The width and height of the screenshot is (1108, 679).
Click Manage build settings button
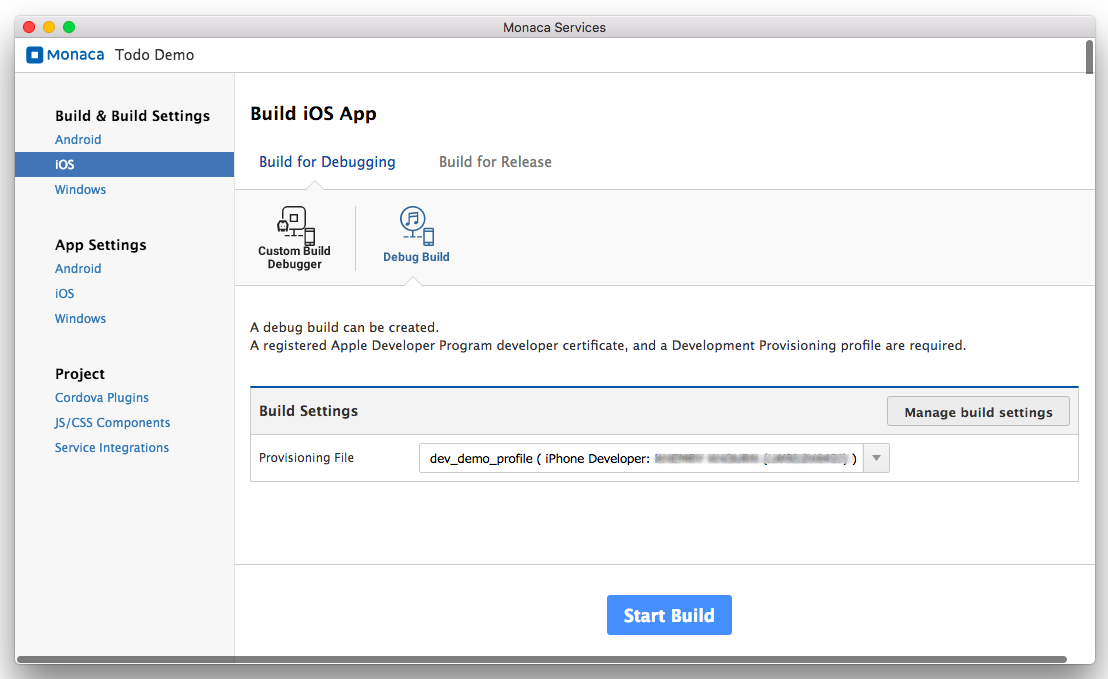pos(978,412)
